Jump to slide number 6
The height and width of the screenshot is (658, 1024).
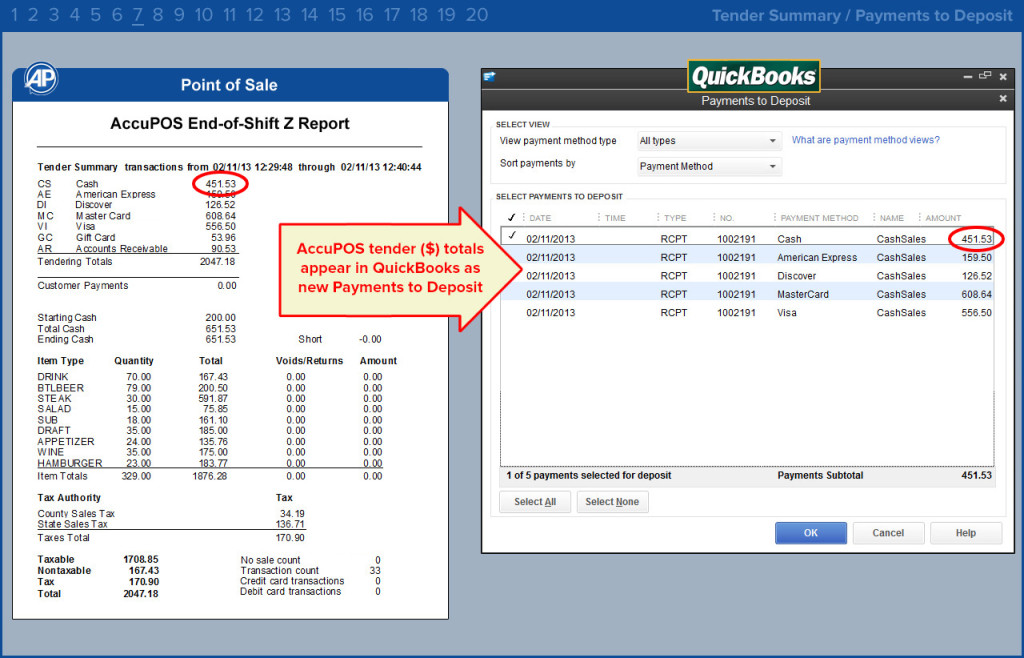tap(117, 15)
